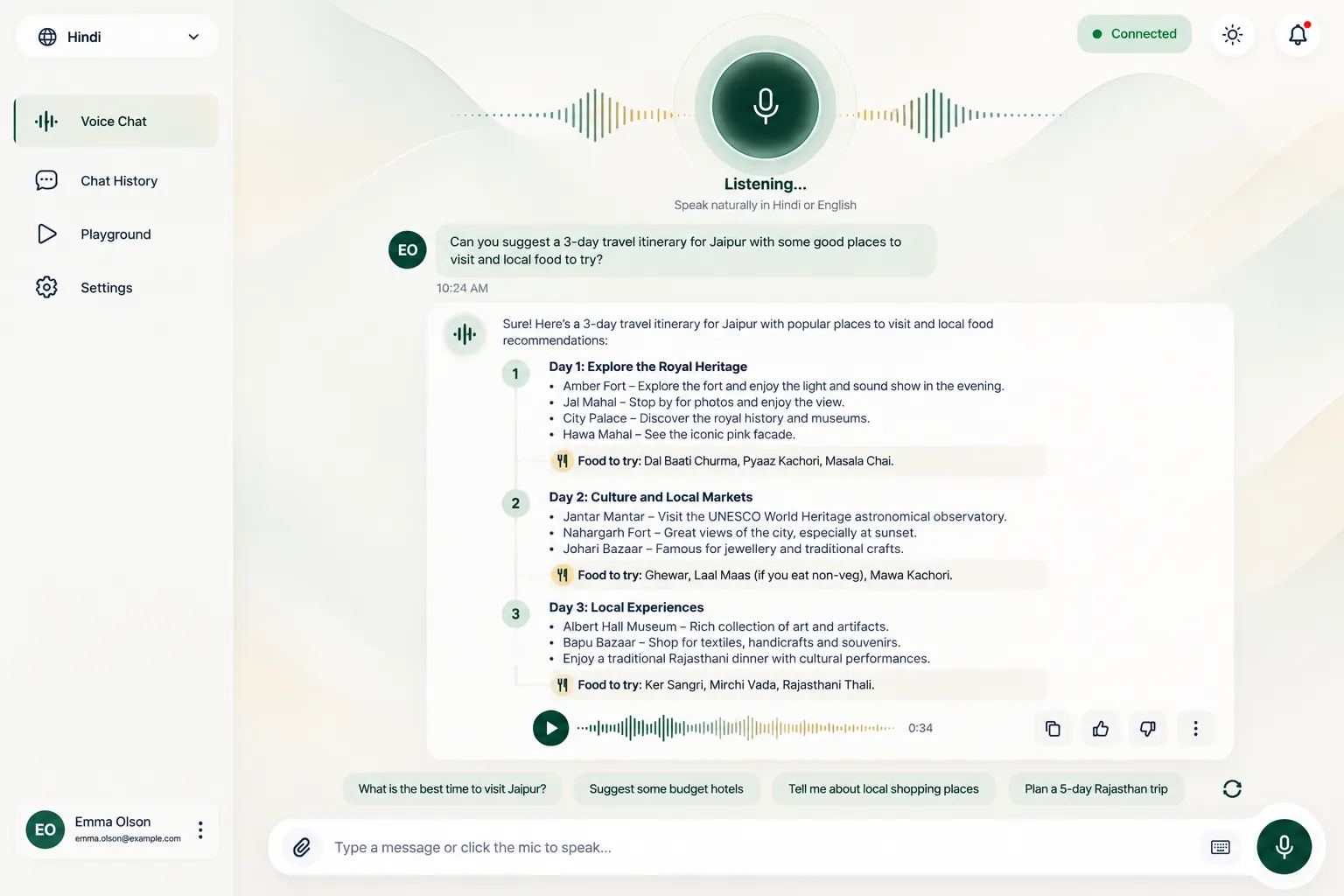This screenshot has height=896, width=1344.
Task: Click the audio duration '0:34'
Action: point(920,728)
